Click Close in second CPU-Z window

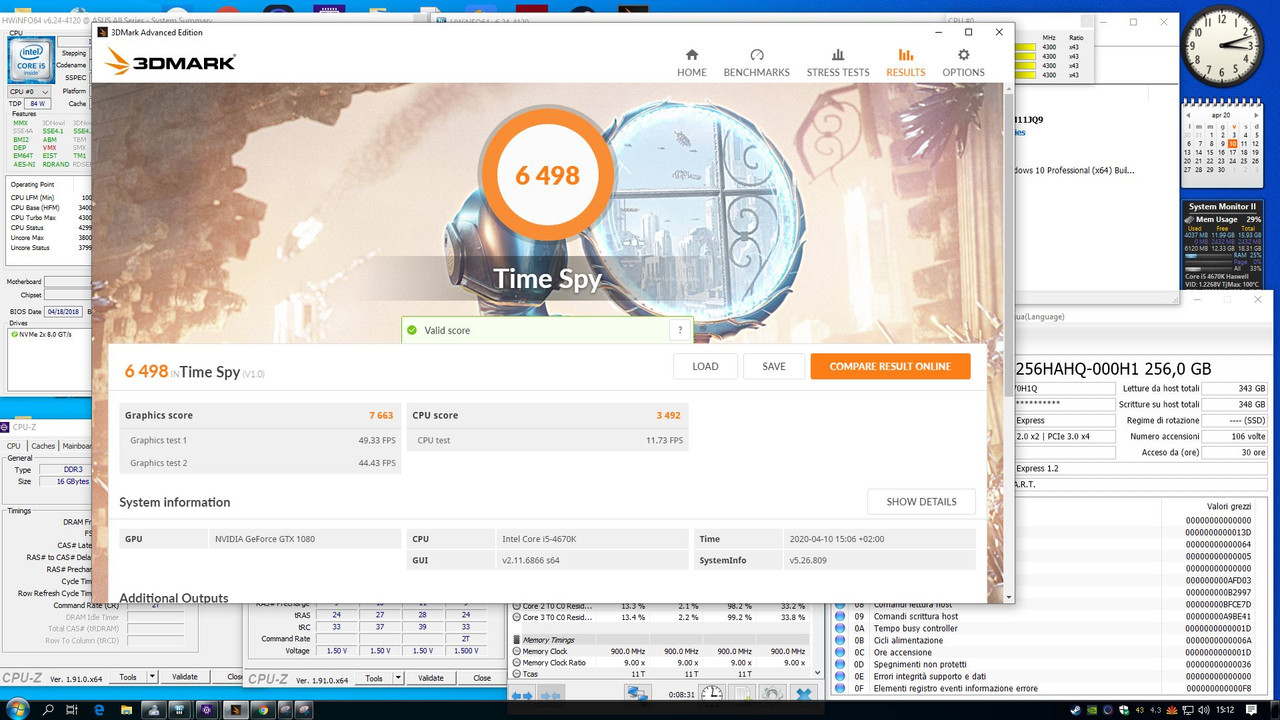coord(482,678)
